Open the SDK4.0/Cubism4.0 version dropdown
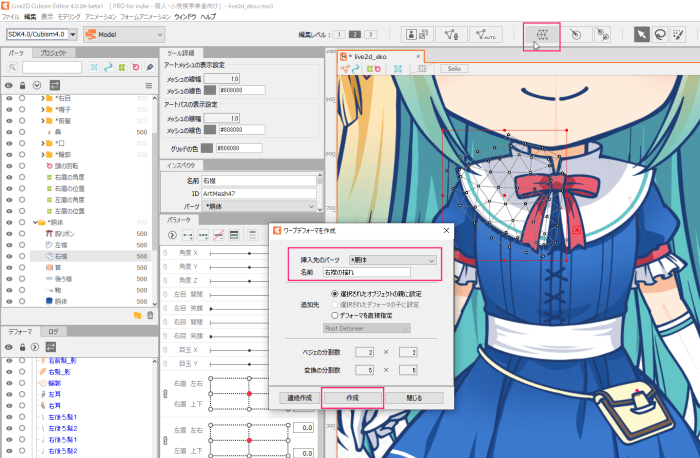 coord(73,34)
